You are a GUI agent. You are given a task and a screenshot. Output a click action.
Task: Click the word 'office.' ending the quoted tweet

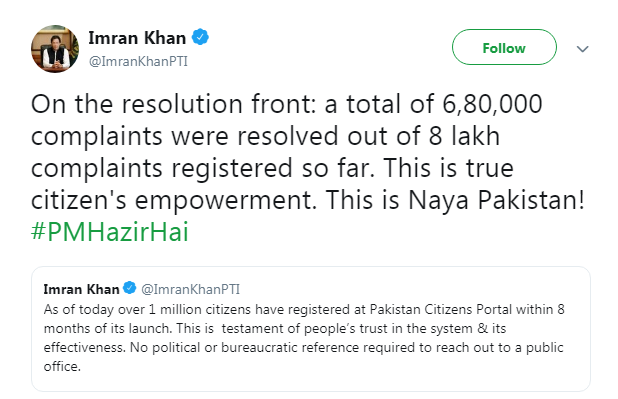click(x=62, y=366)
